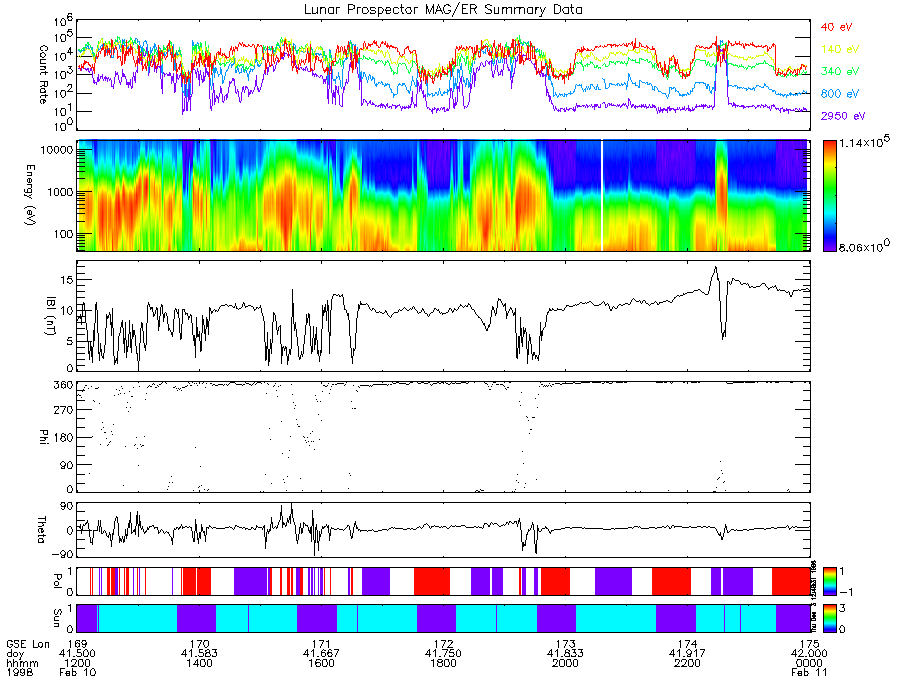900x700 pixels.
Task: Click the "Feb 11" date label
Action: (x=809, y=672)
